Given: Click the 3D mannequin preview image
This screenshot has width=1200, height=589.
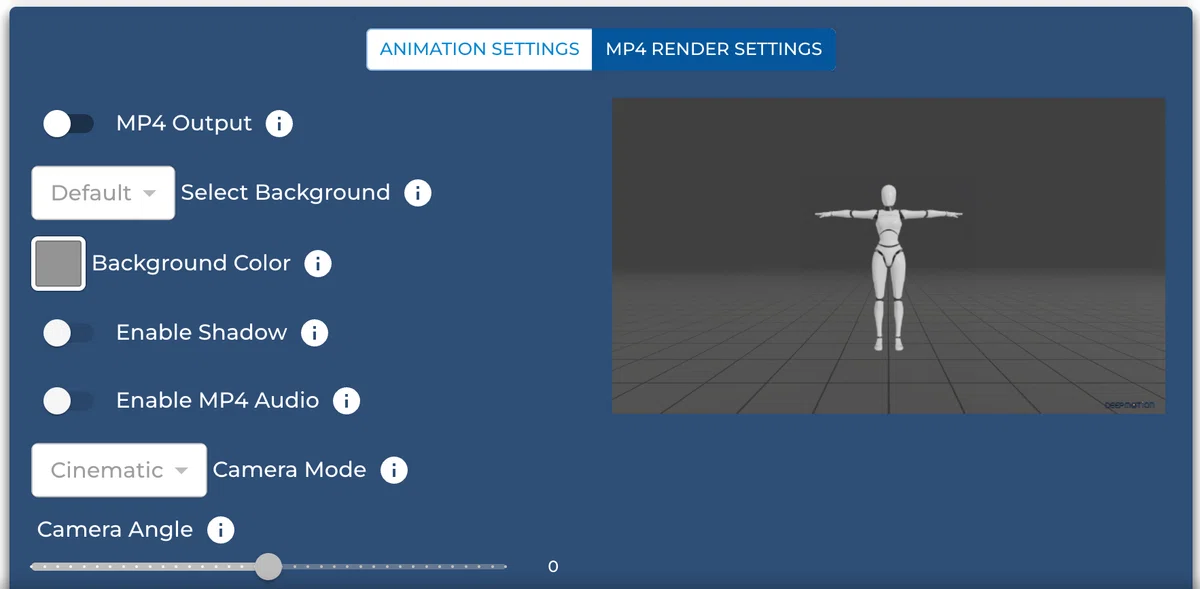Looking at the screenshot, I should [888, 256].
